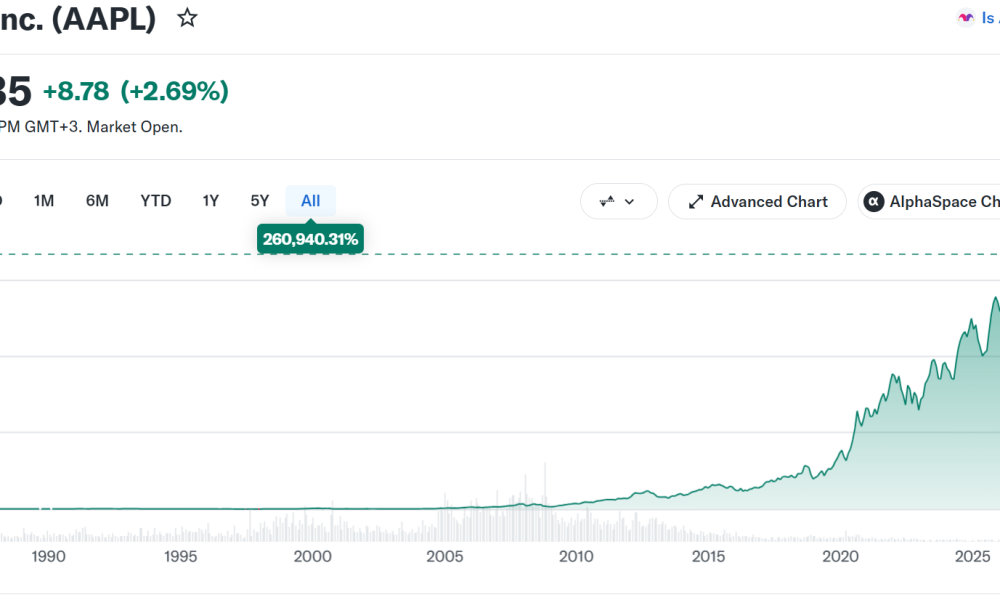Screen dimensions: 1000x600
Task: Click the Market Open status text
Action: 135,127
